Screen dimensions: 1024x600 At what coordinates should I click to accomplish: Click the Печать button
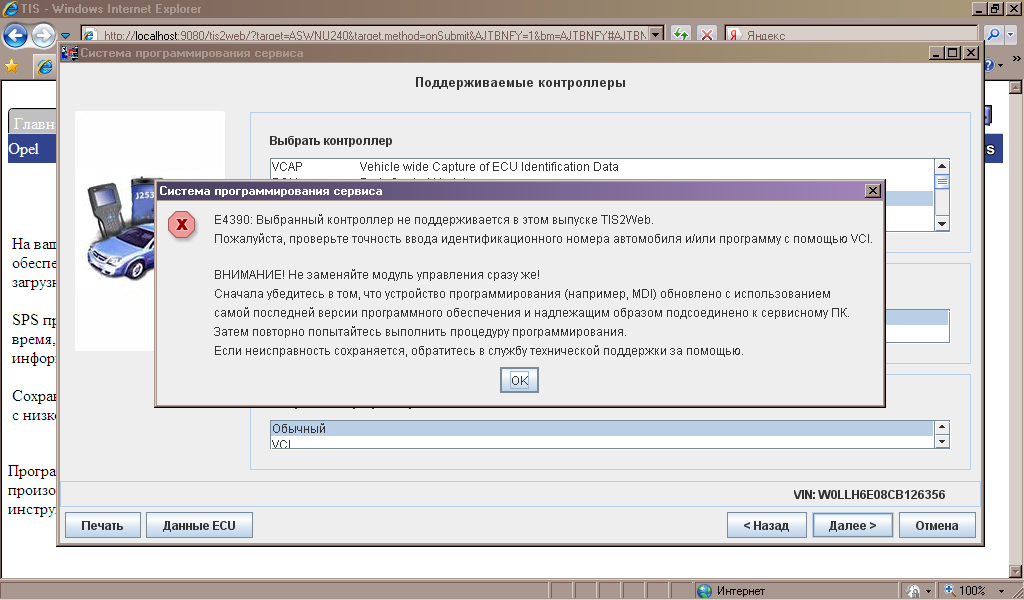[103, 526]
